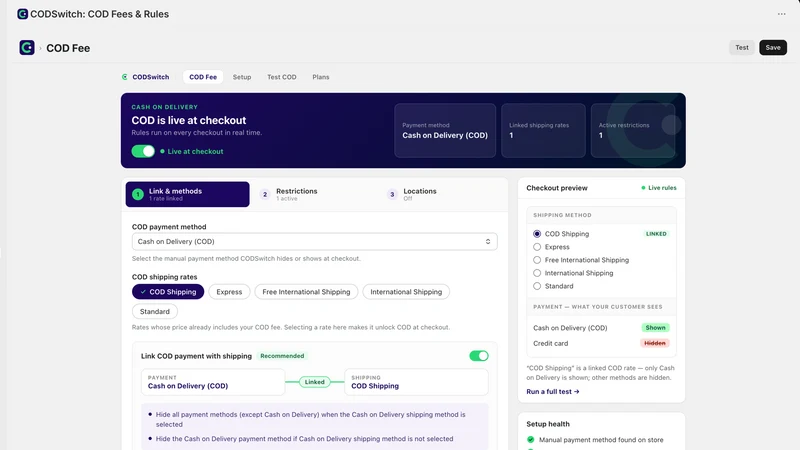The image size is (800, 450).
Task: Click the Save button
Action: click(773, 47)
